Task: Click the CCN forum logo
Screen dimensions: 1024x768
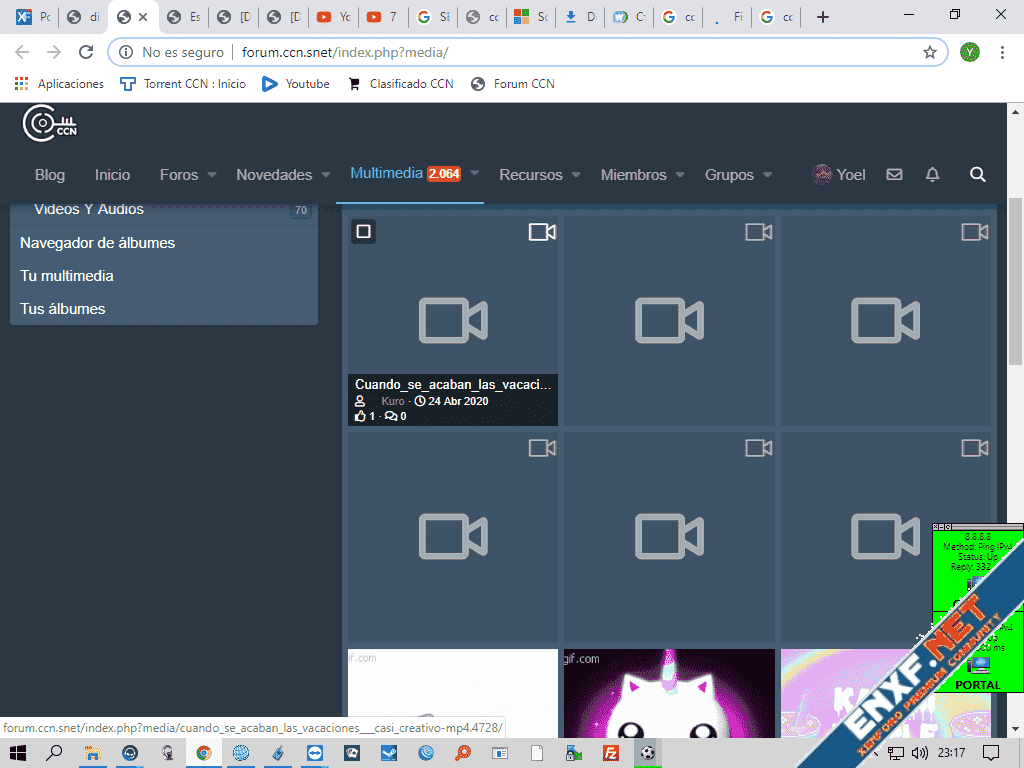Action: [50, 123]
